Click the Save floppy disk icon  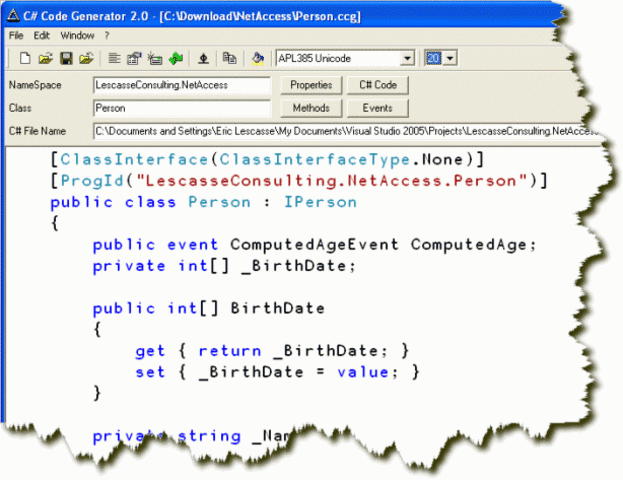point(66,58)
